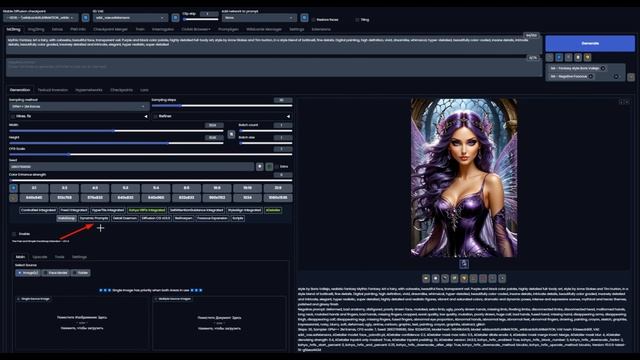Open the Settings tab in top bar
The width and height of the screenshot is (640, 360).
[x=297, y=29]
